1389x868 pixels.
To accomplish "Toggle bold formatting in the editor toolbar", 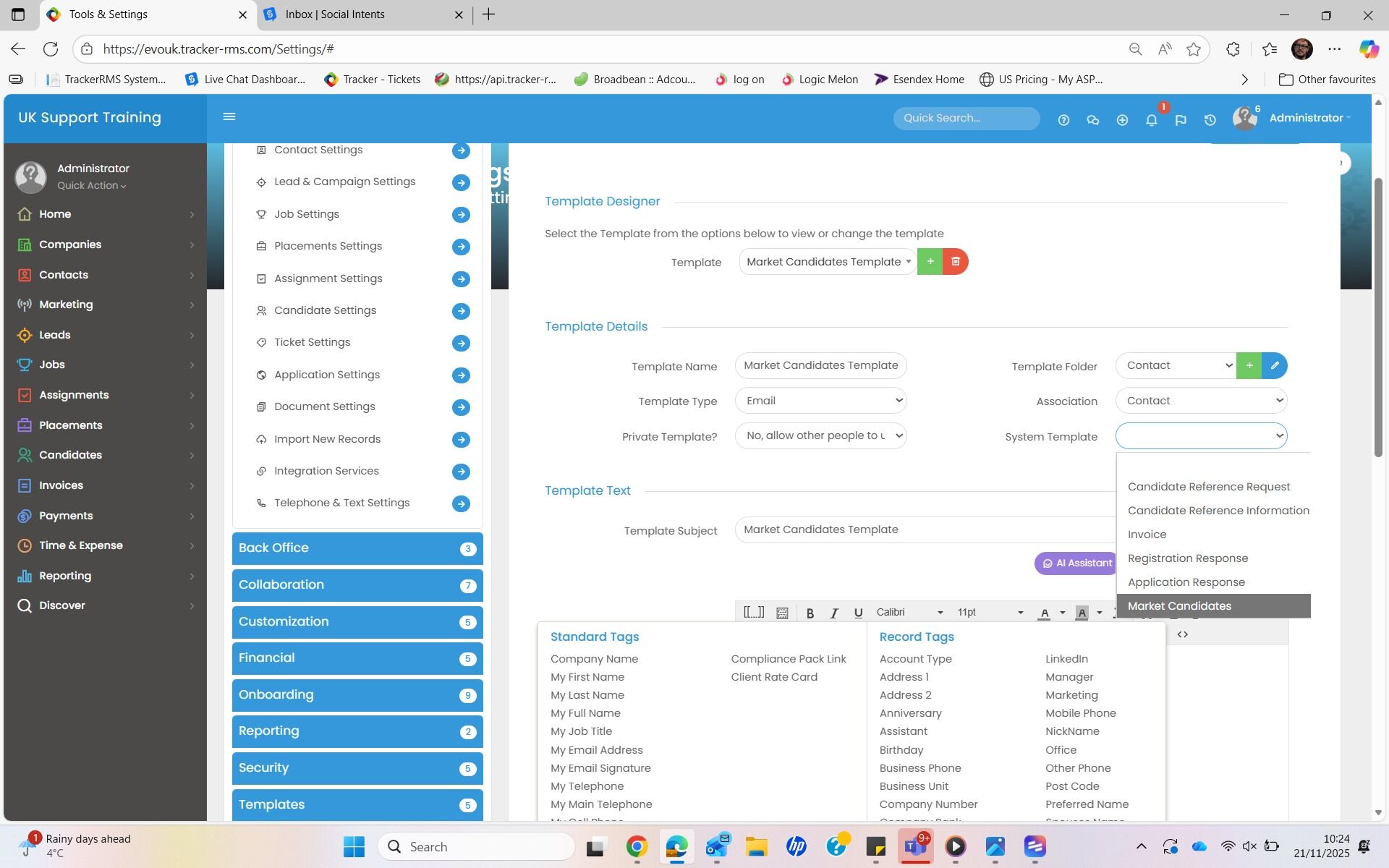I will point(810,613).
